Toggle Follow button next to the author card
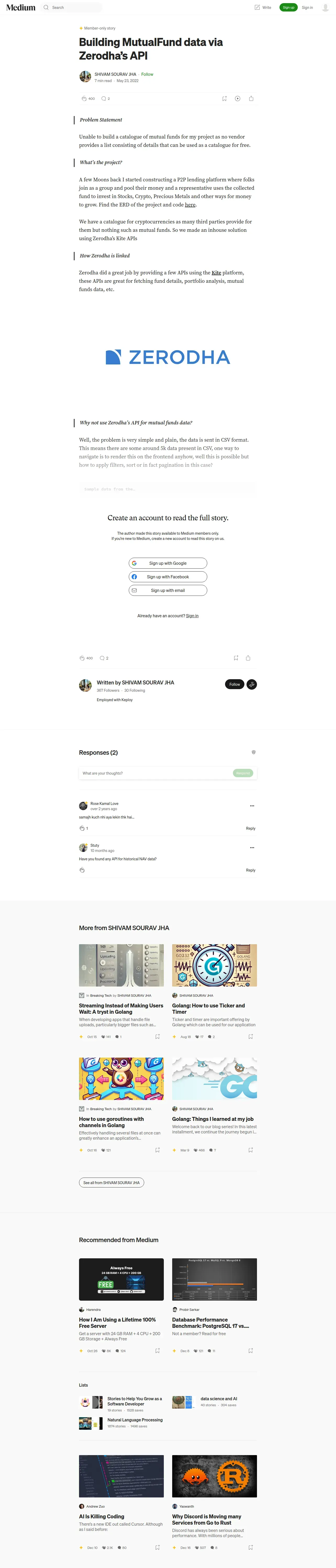The image size is (336, 1568). (x=235, y=684)
